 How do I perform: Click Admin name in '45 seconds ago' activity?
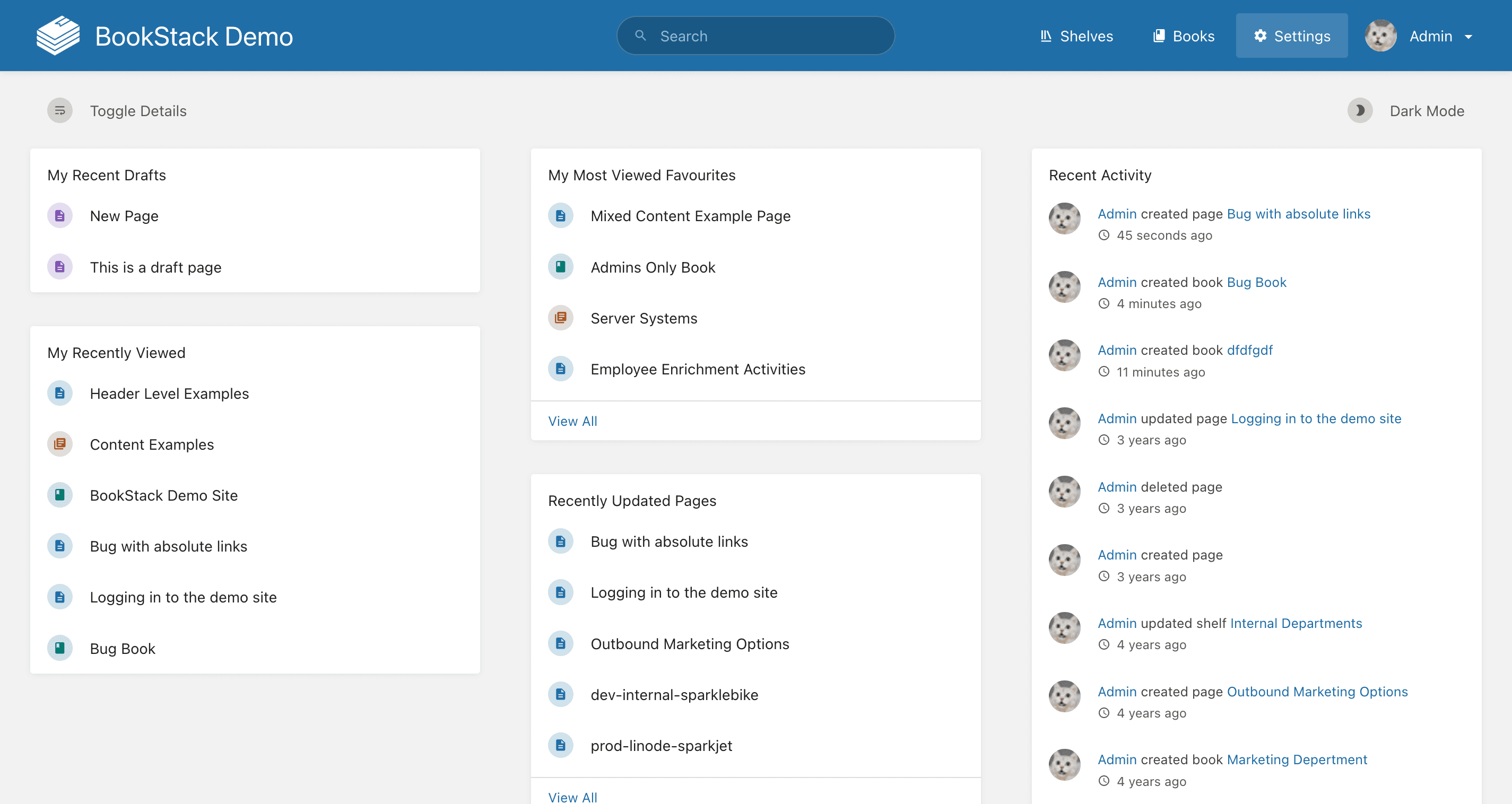(x=1117, y=214)
